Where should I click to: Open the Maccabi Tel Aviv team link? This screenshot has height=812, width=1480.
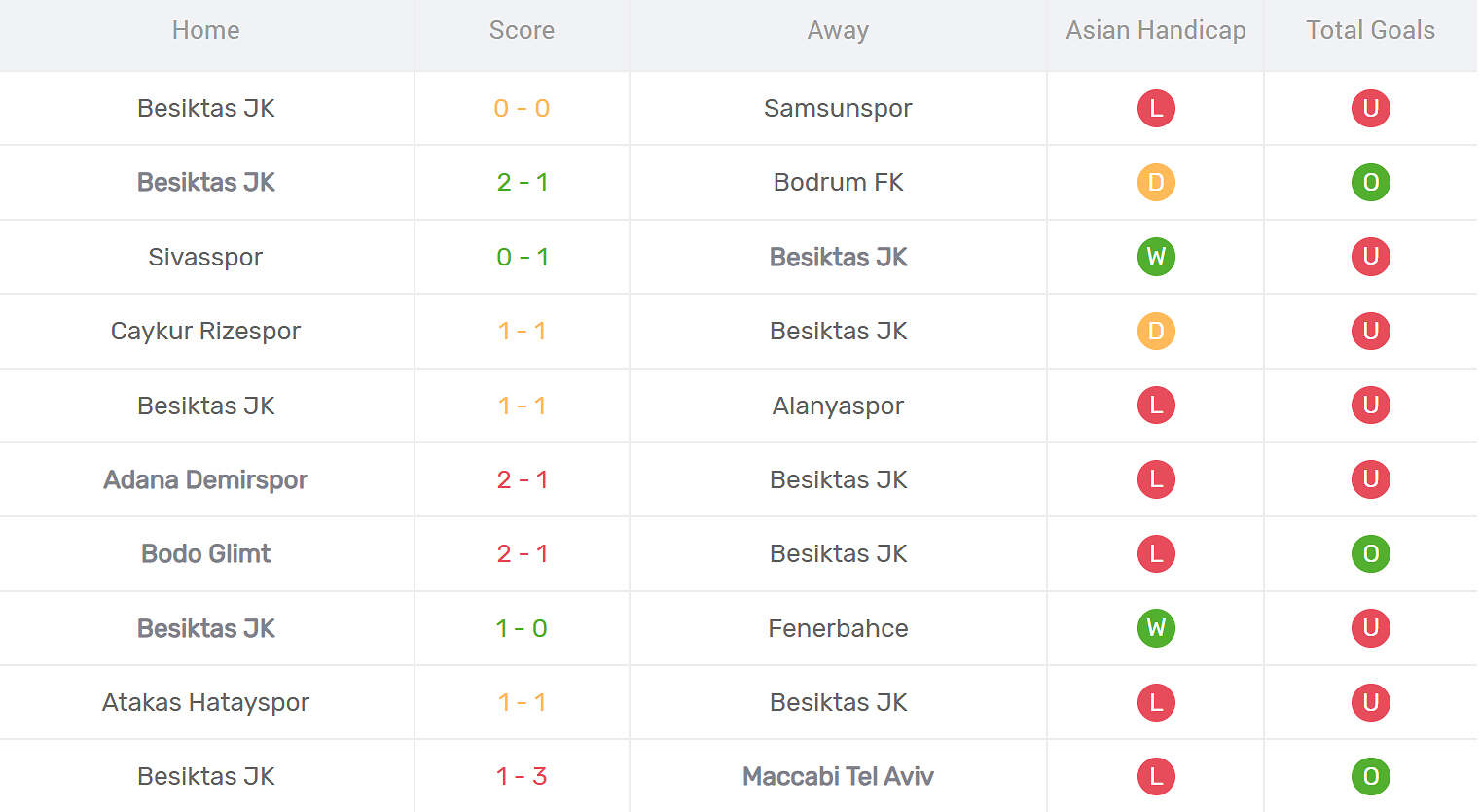(x=838, y=777)
